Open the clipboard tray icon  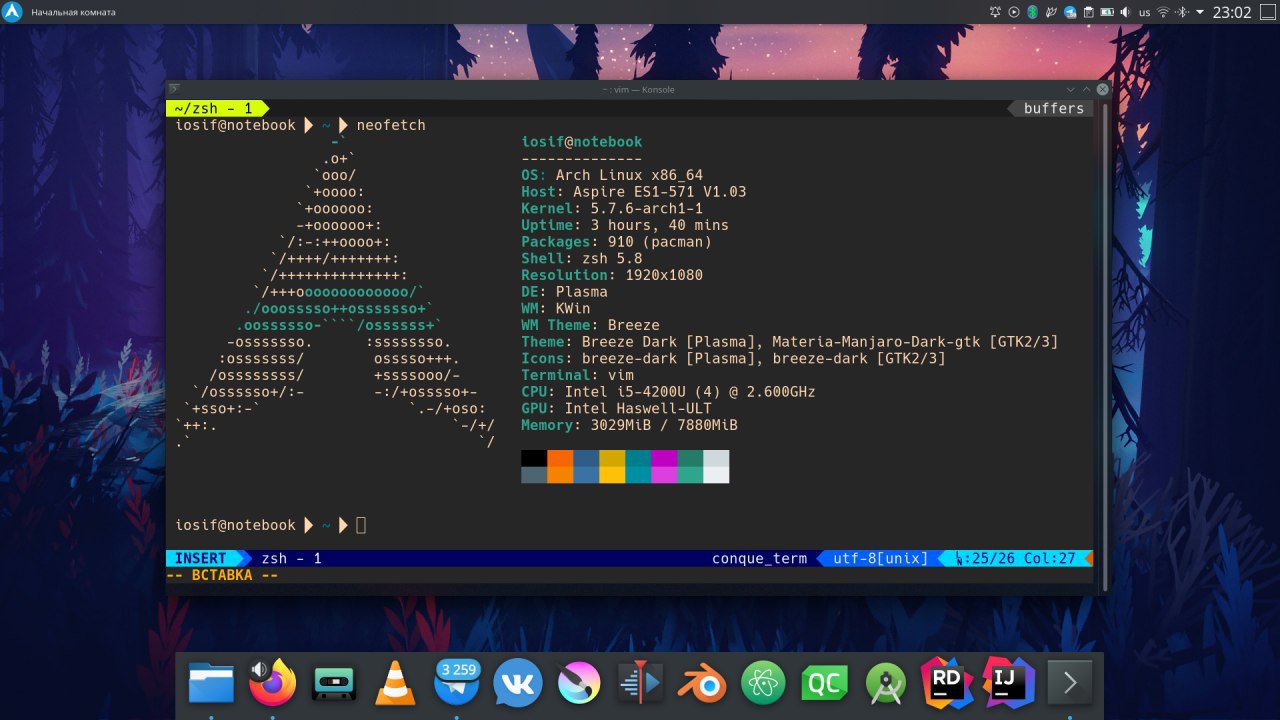(1089, 12)
